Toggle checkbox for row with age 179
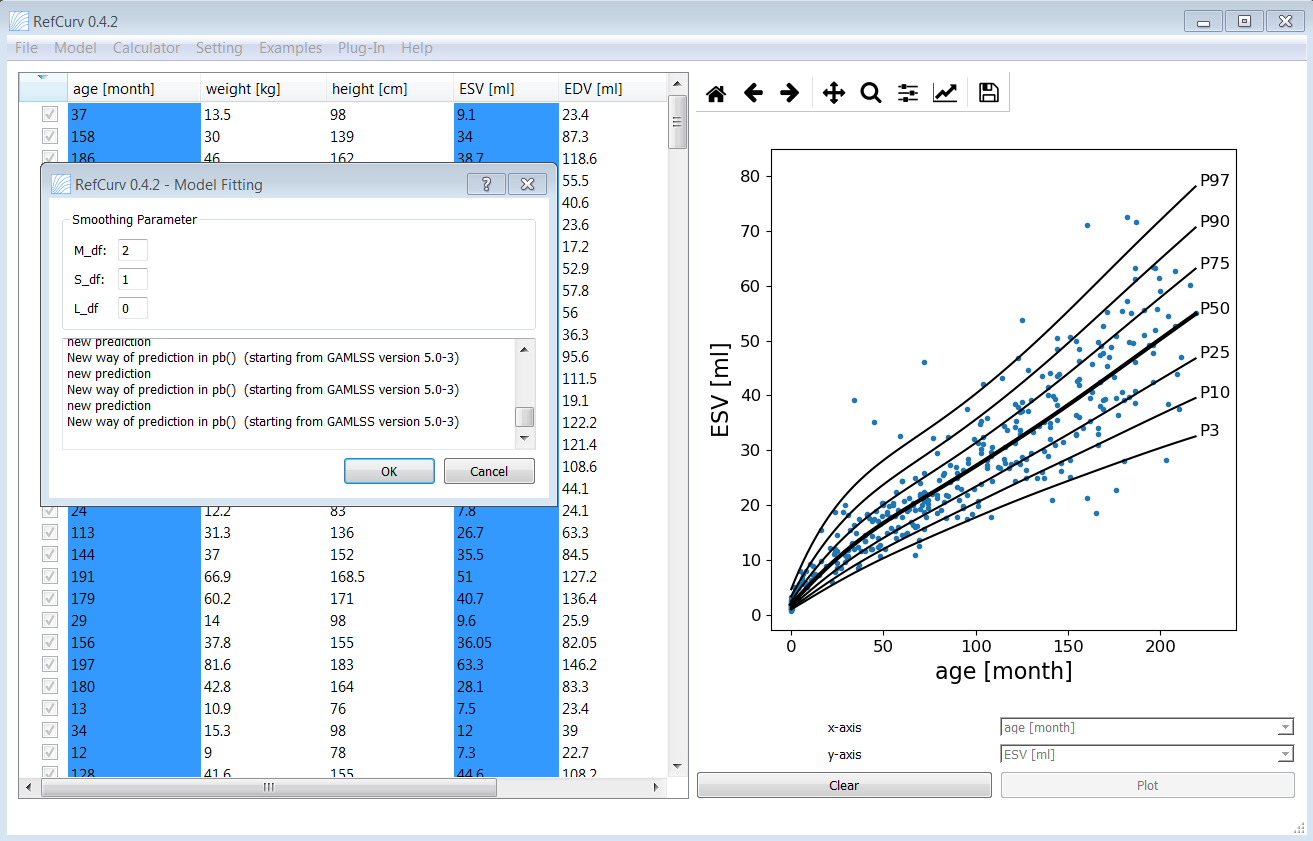Screen dimensions: 1313x841 [x=50, y=599]
